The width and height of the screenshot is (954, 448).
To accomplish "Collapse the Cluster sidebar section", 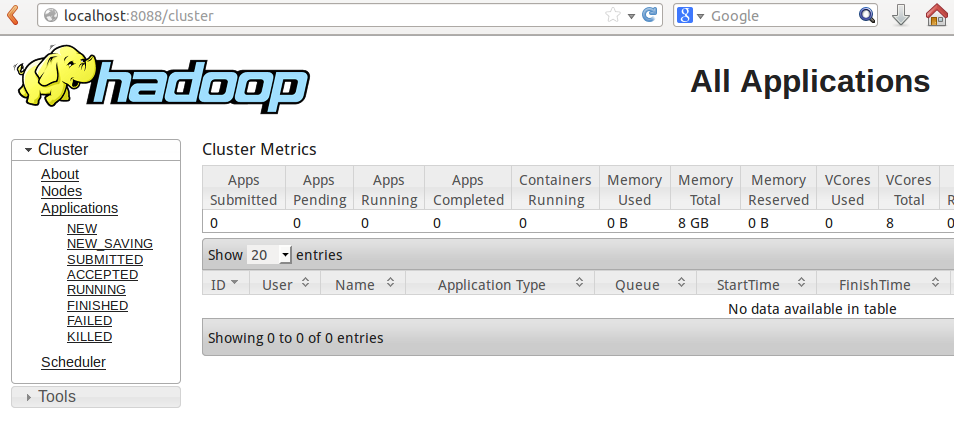I will (x=96, y=150).
